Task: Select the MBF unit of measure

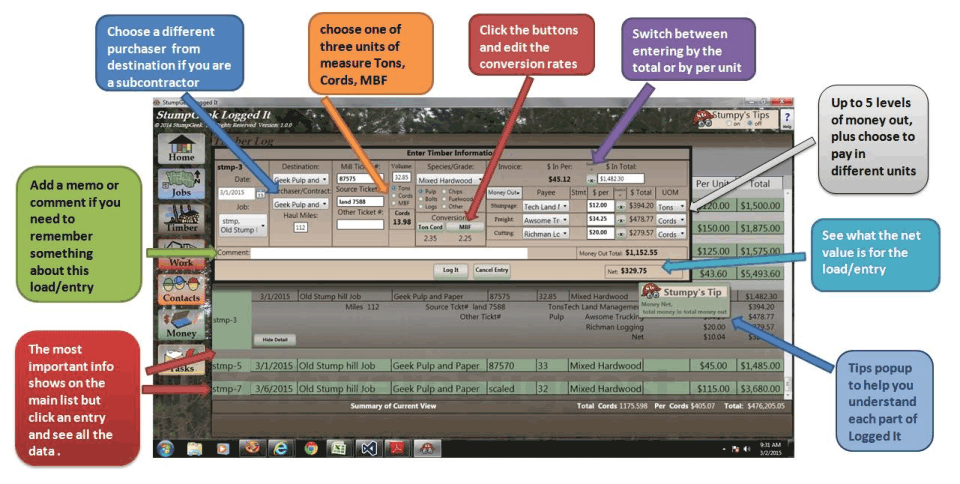Action: point(401,203)
